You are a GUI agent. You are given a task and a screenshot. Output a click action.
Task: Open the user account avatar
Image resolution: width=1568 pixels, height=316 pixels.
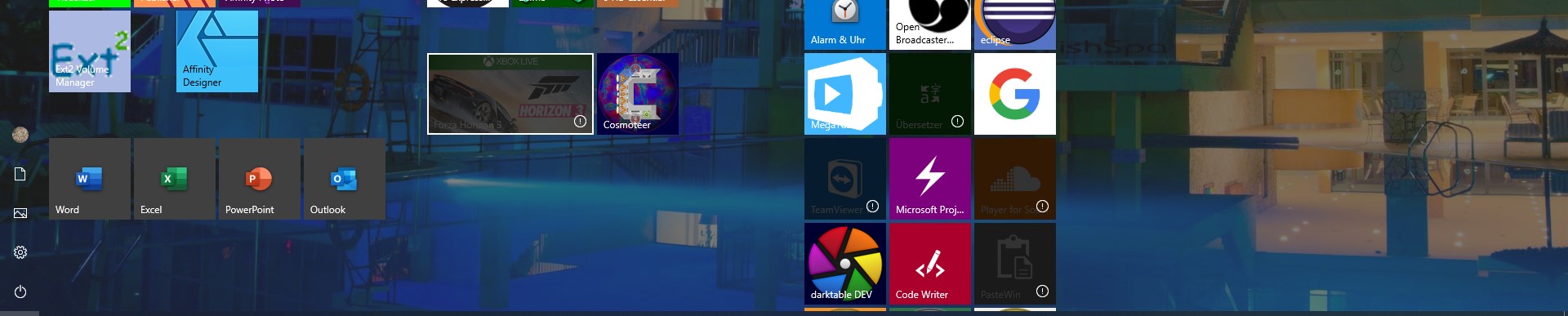[20, 135]
